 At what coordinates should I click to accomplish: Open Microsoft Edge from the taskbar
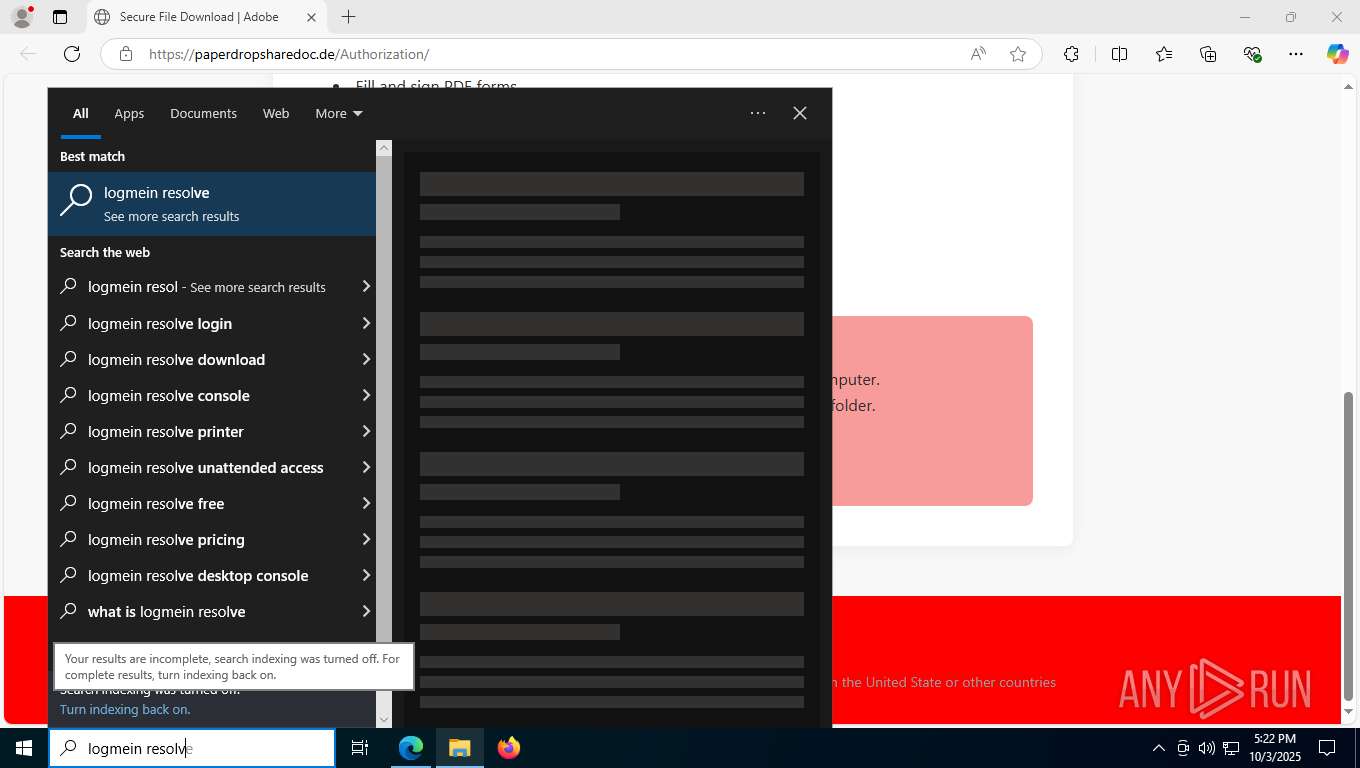click(410, 748)
